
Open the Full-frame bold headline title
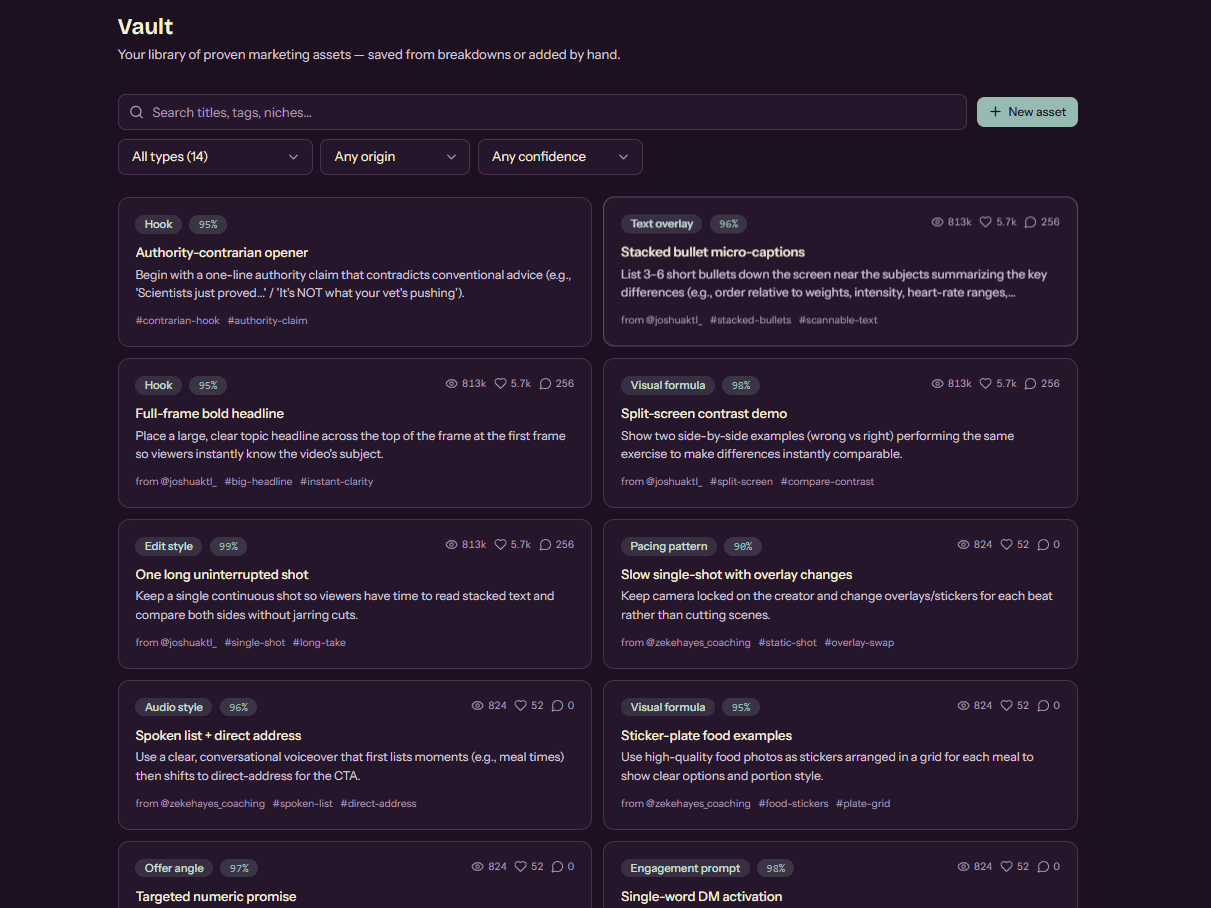[210, 413]
